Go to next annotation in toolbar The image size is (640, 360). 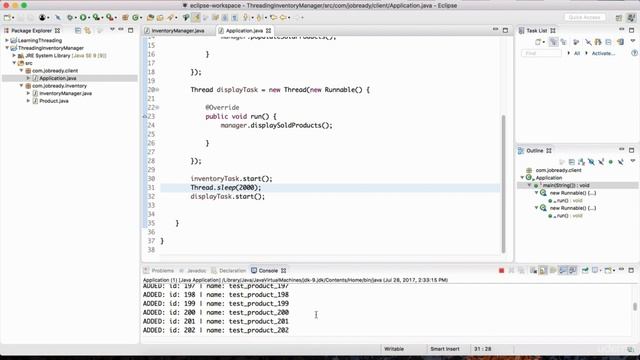(246, 18)
